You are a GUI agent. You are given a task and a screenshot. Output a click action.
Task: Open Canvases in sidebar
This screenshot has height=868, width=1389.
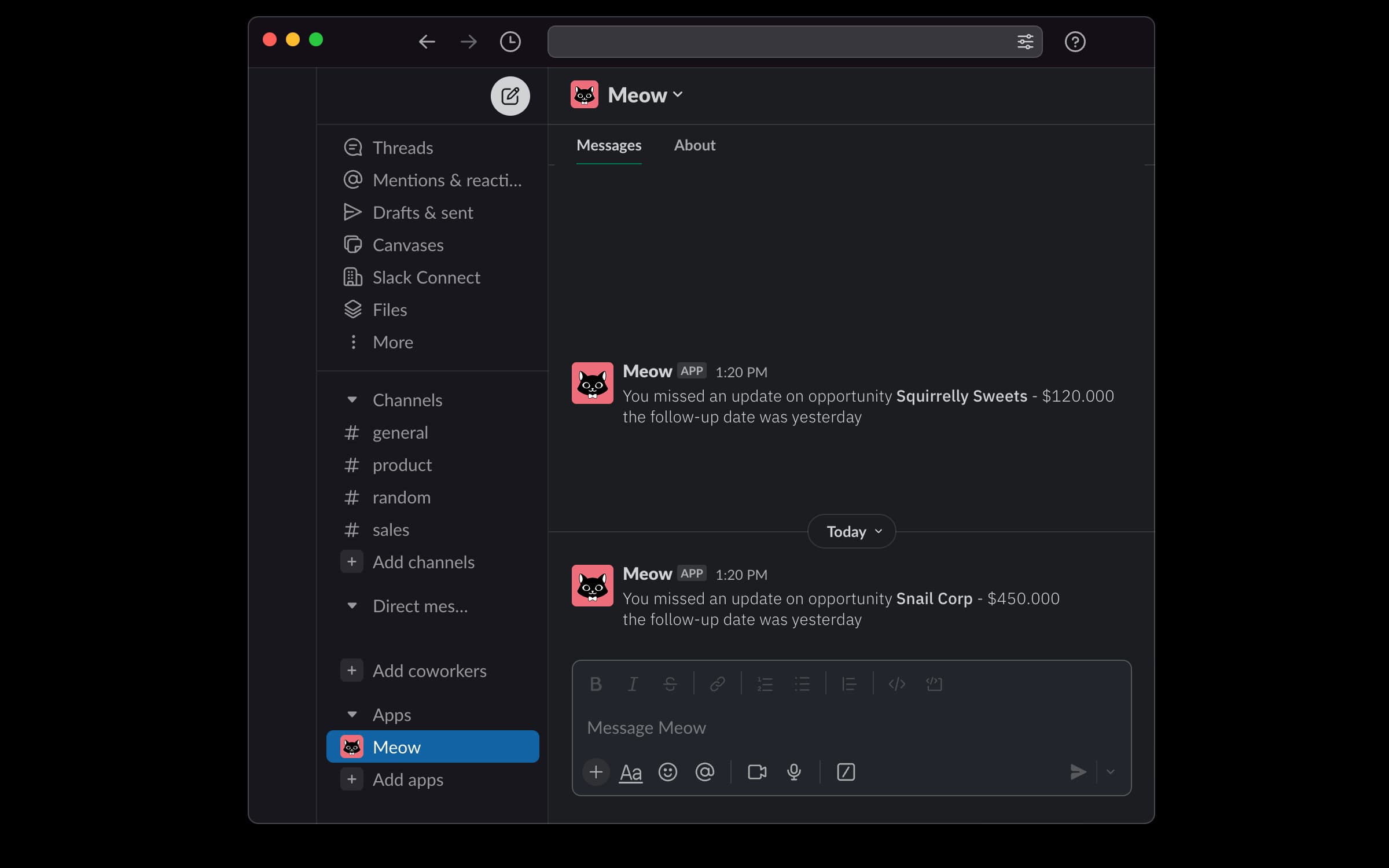[x=432, y=245]
